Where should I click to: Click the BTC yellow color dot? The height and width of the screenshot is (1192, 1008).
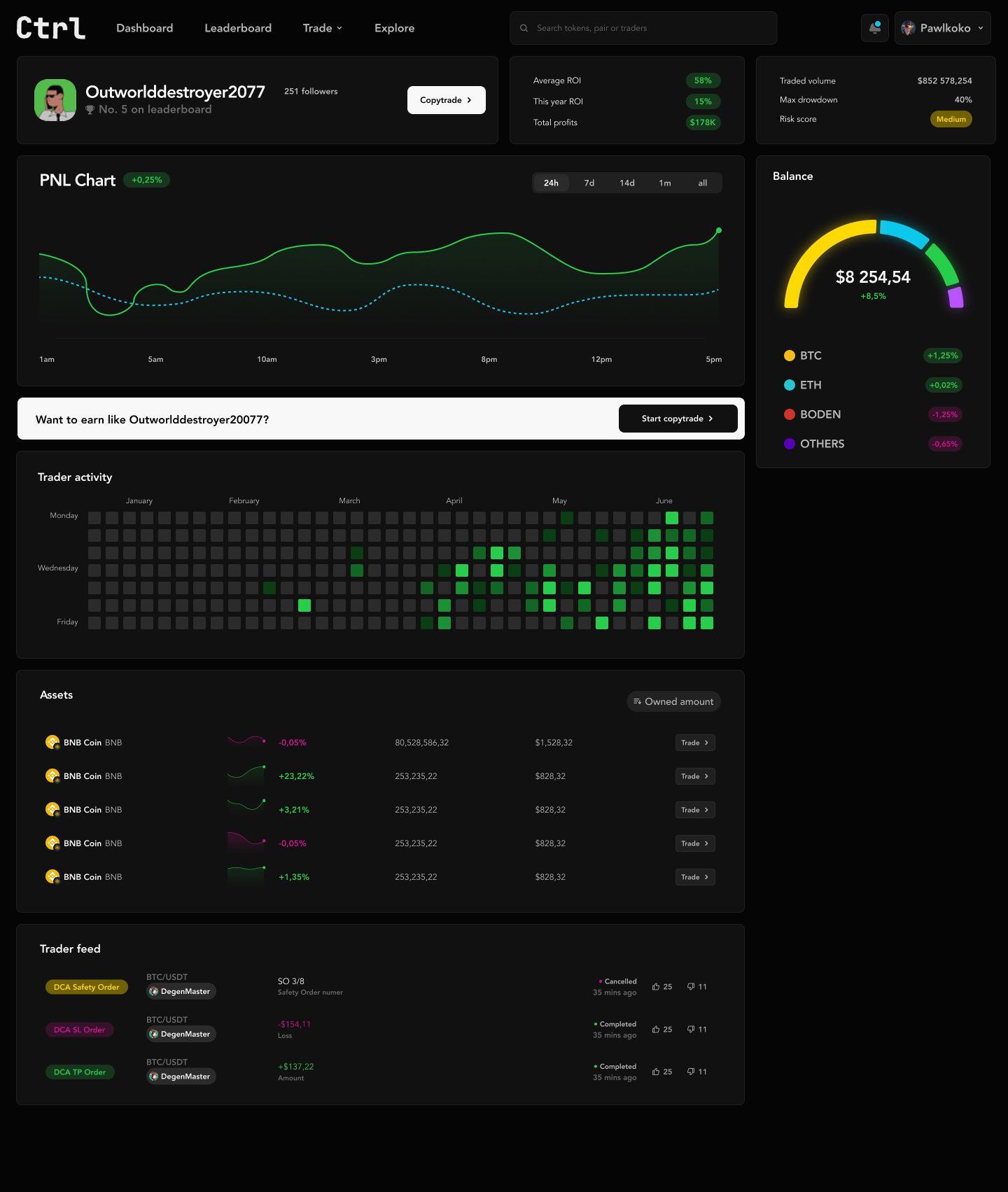(789, 356)
